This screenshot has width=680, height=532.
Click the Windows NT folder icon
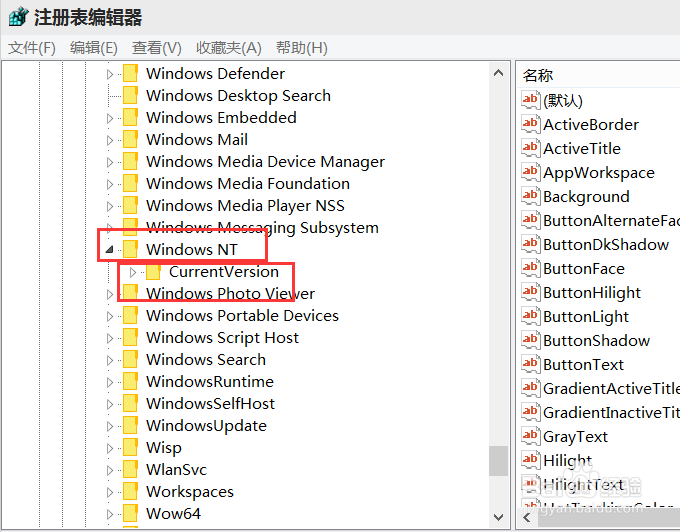pyautogui.click(x=131, y=249)
